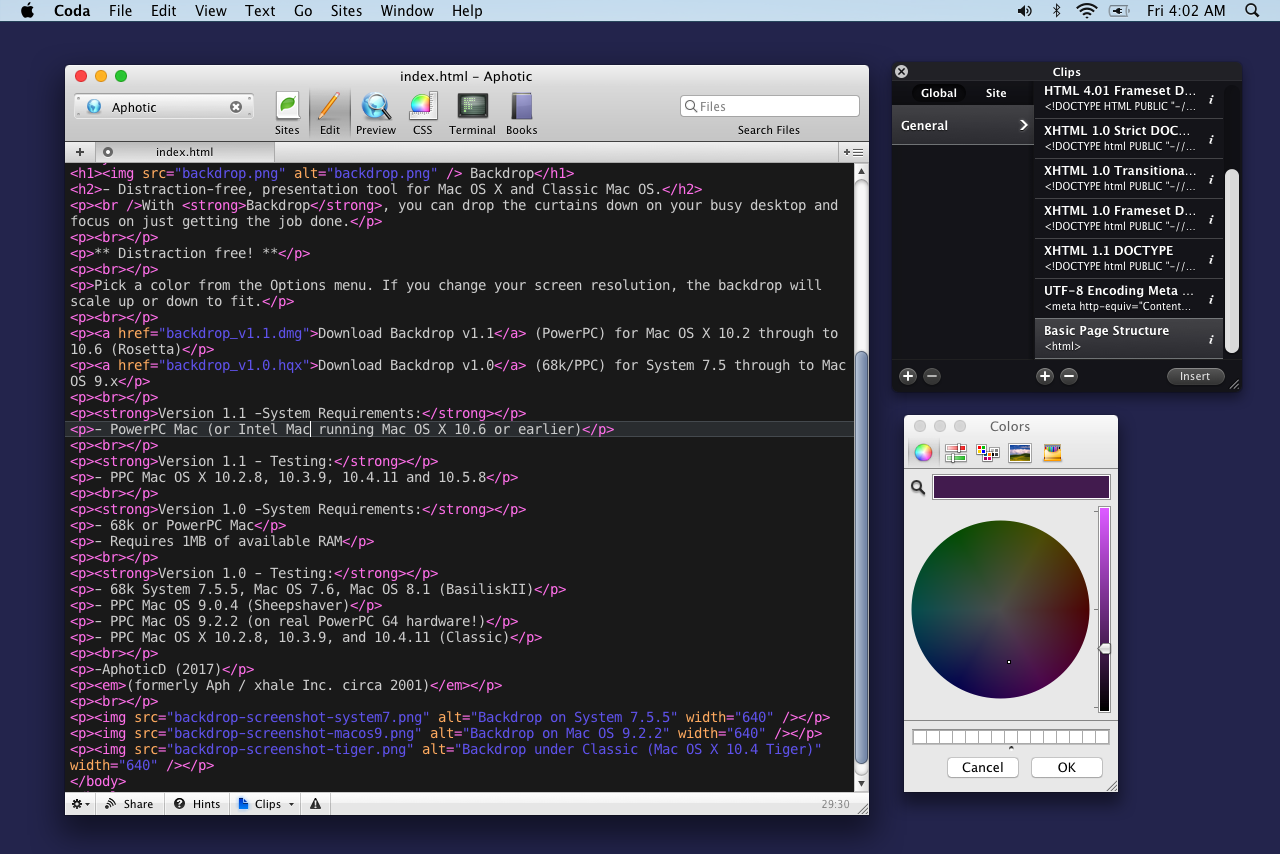This screenshot has width=1280, height=854.
Task: Open the Books reference icon
Action: pos(521,108)
